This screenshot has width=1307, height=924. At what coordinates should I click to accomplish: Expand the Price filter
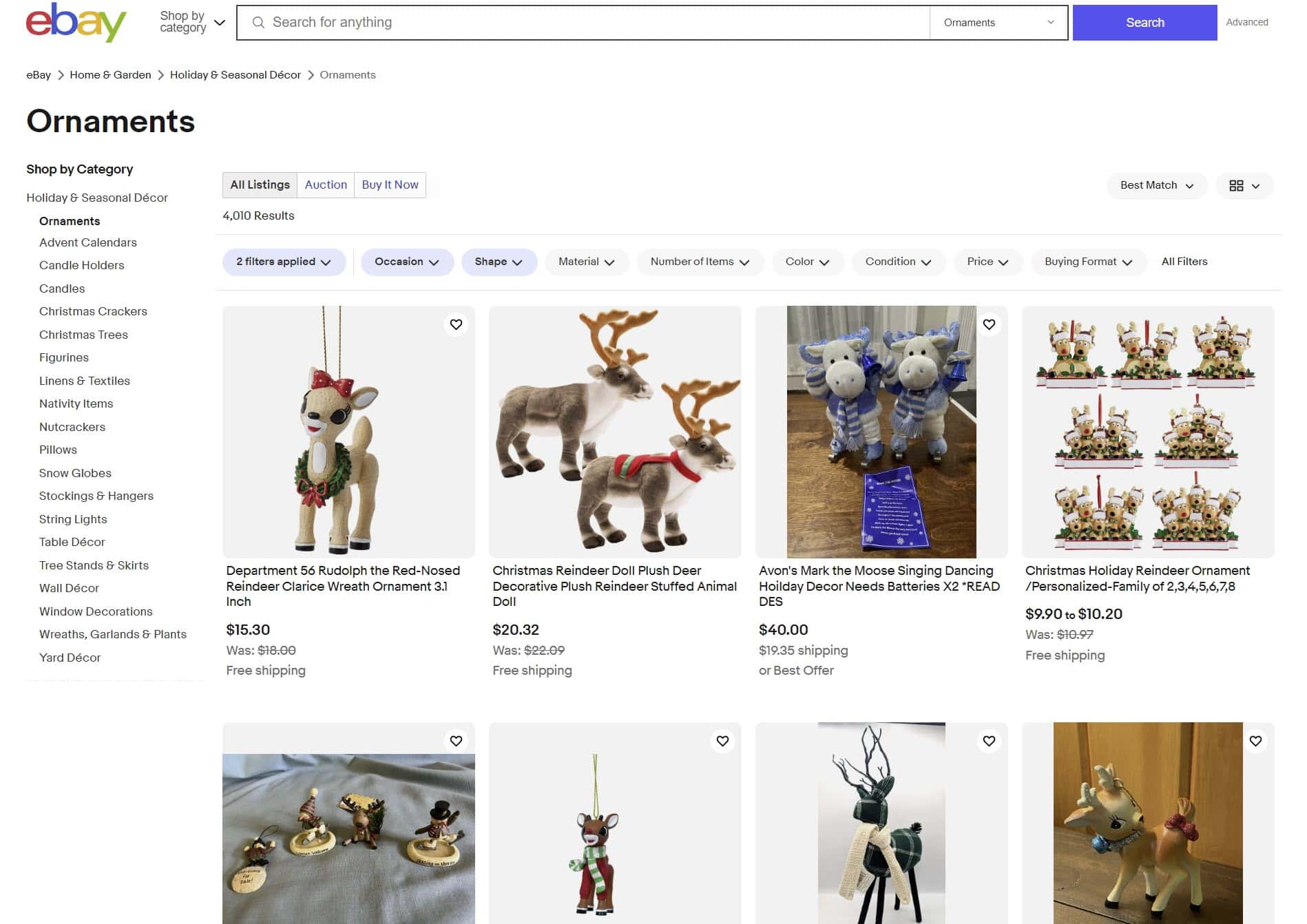(988, 262)
